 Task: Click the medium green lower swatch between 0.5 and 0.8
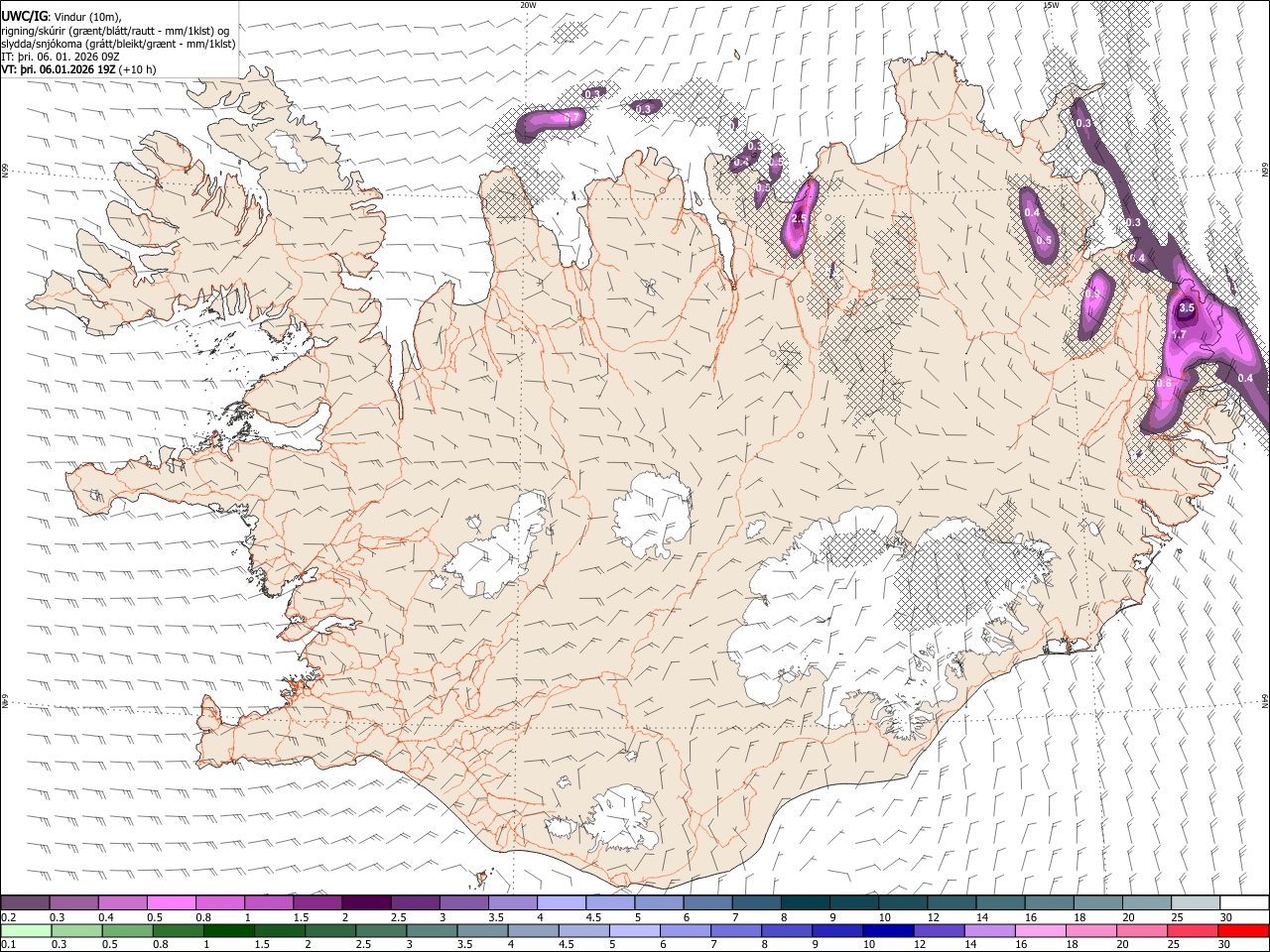[128, 930]
